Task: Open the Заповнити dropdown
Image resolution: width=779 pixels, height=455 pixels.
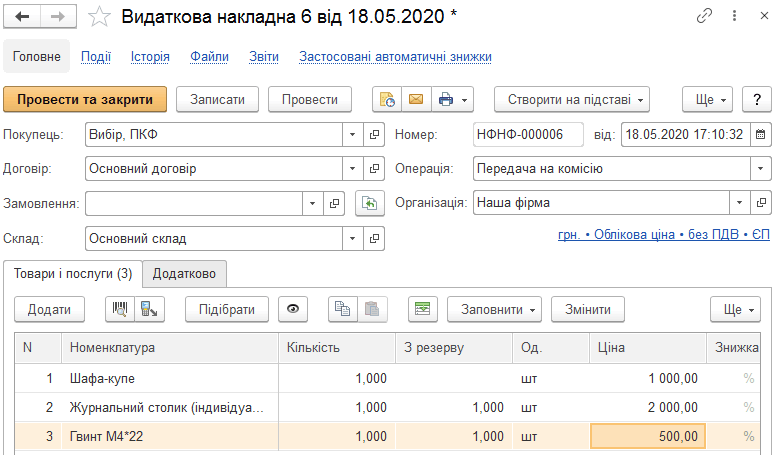Action: point(494,309)
